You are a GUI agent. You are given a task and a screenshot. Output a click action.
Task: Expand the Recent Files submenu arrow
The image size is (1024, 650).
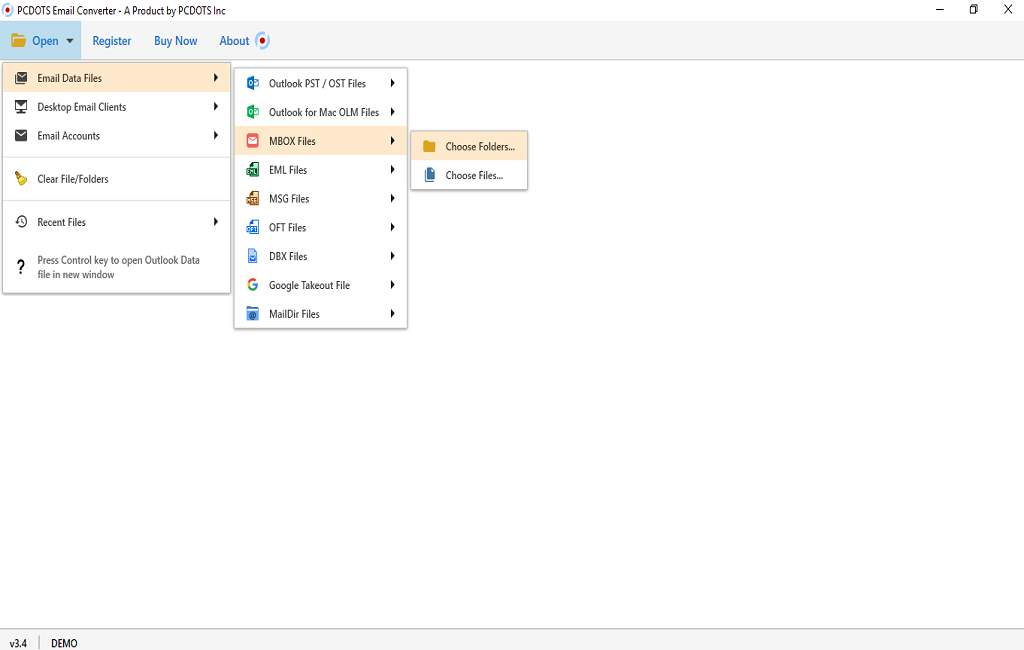pyautogui.click(x=216, y=221)
